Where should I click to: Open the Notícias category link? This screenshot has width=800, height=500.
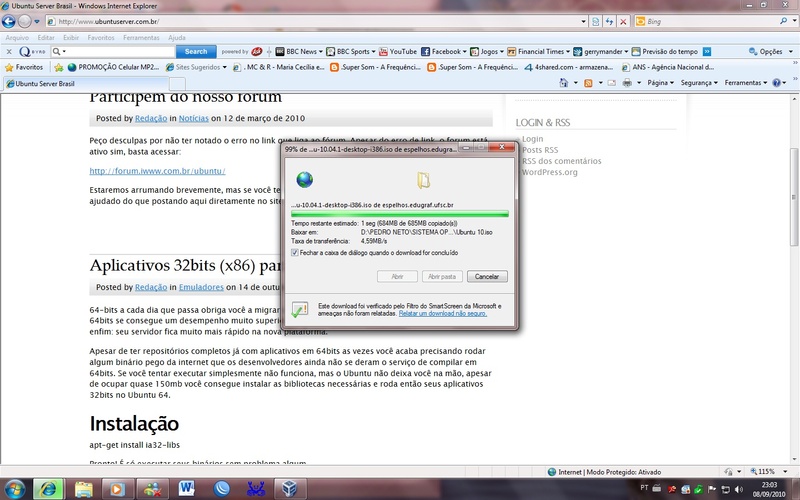[193, 118]
